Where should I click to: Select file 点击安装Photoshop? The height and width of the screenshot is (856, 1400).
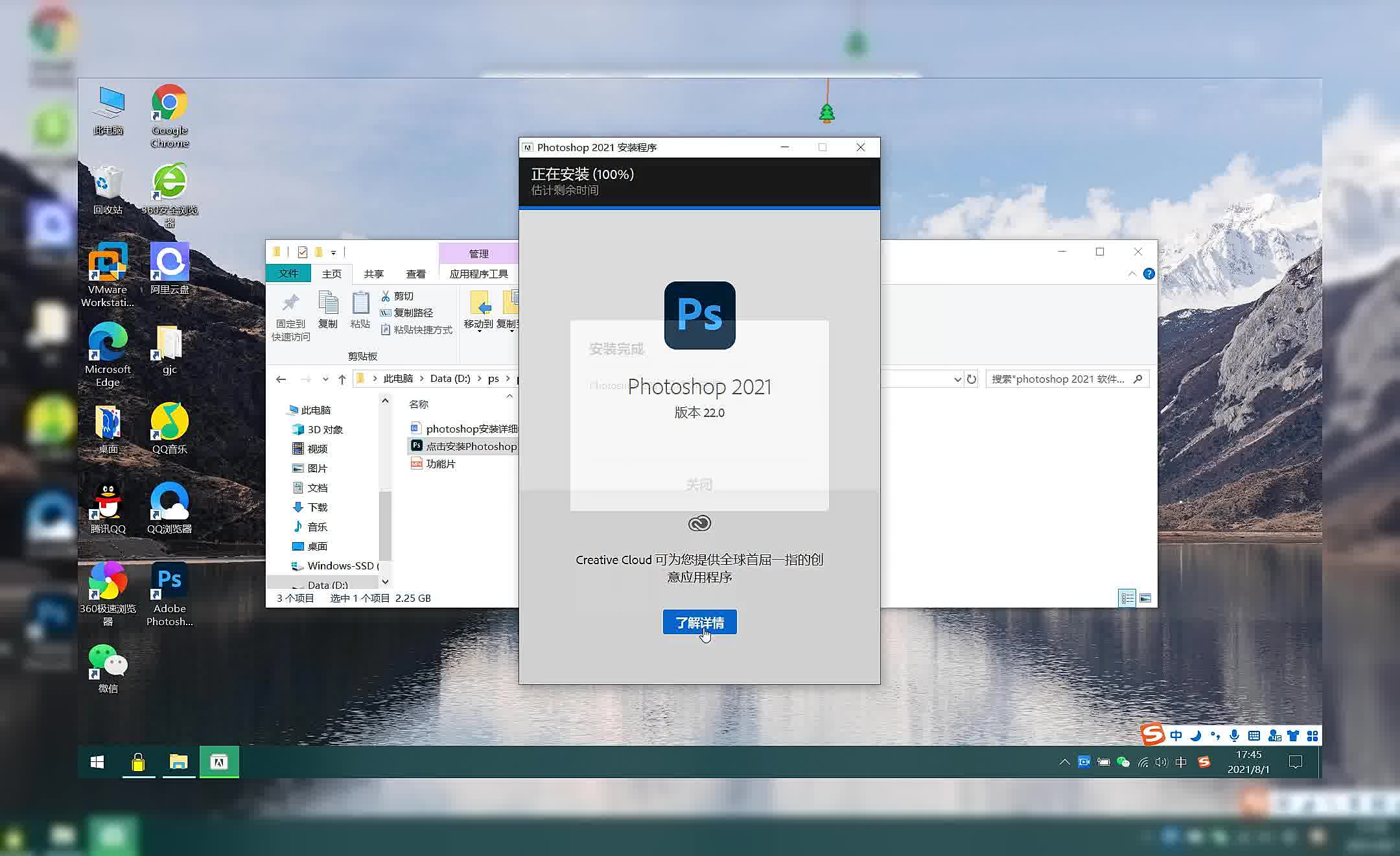(464, 446)
